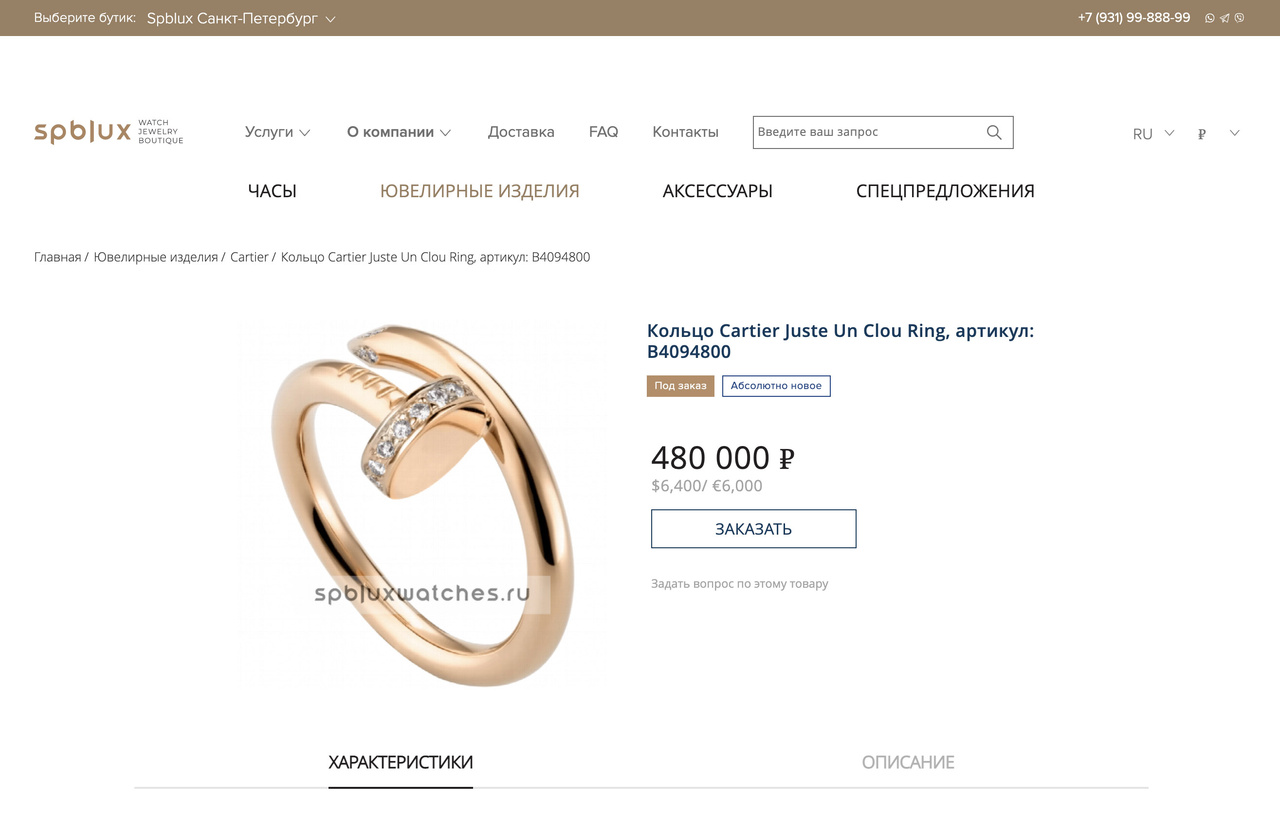Switch to the Описание tab
The image size is (1280, 819).
(x=908, y=762)
